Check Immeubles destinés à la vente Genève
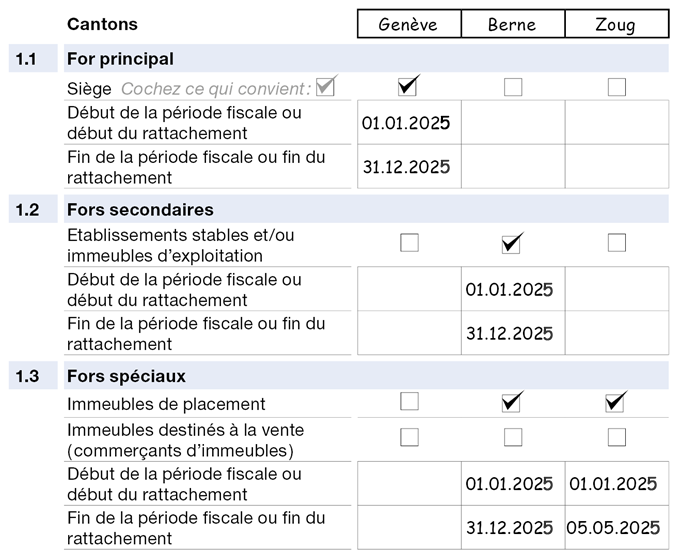The width and height of the screenshot is (680, 554). click(409, 437)
